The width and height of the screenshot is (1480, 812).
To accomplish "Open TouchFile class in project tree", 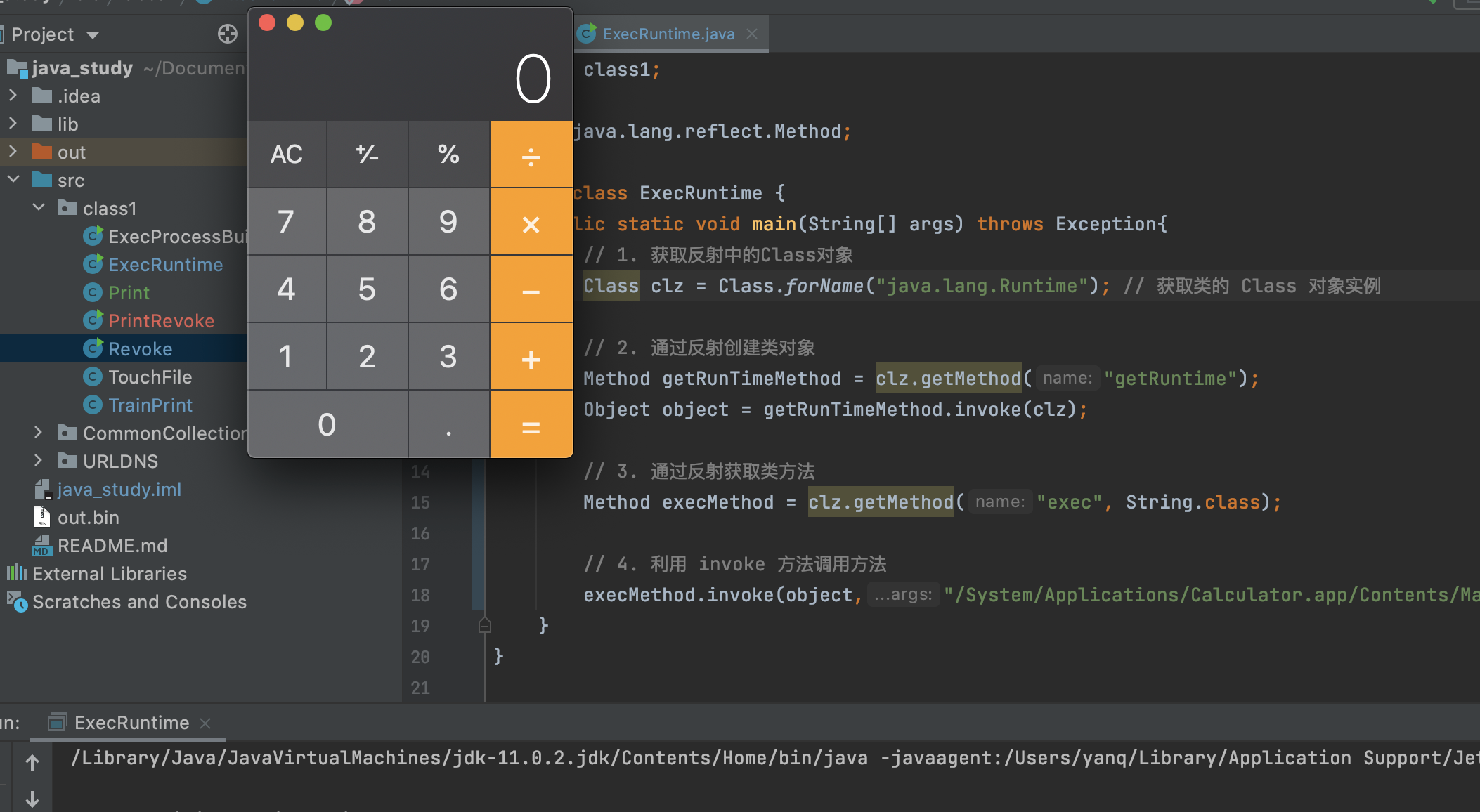I will (150, 377).
